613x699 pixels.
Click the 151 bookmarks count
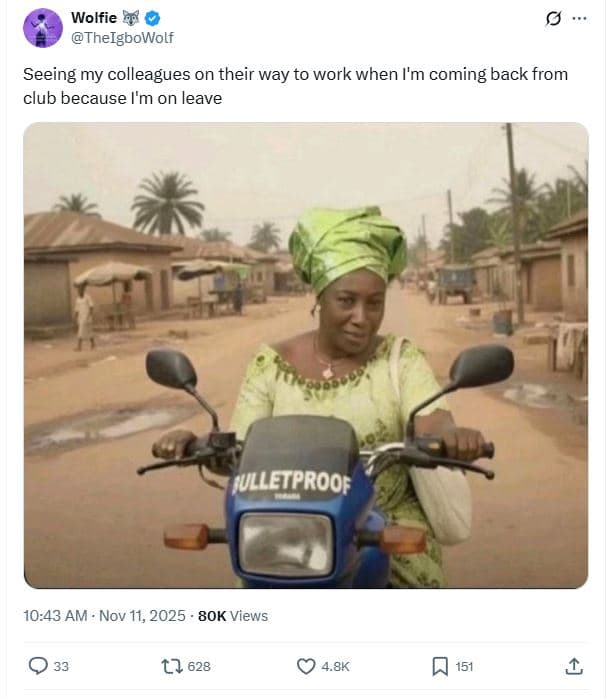pyautogui.click(x=465, y=667)
